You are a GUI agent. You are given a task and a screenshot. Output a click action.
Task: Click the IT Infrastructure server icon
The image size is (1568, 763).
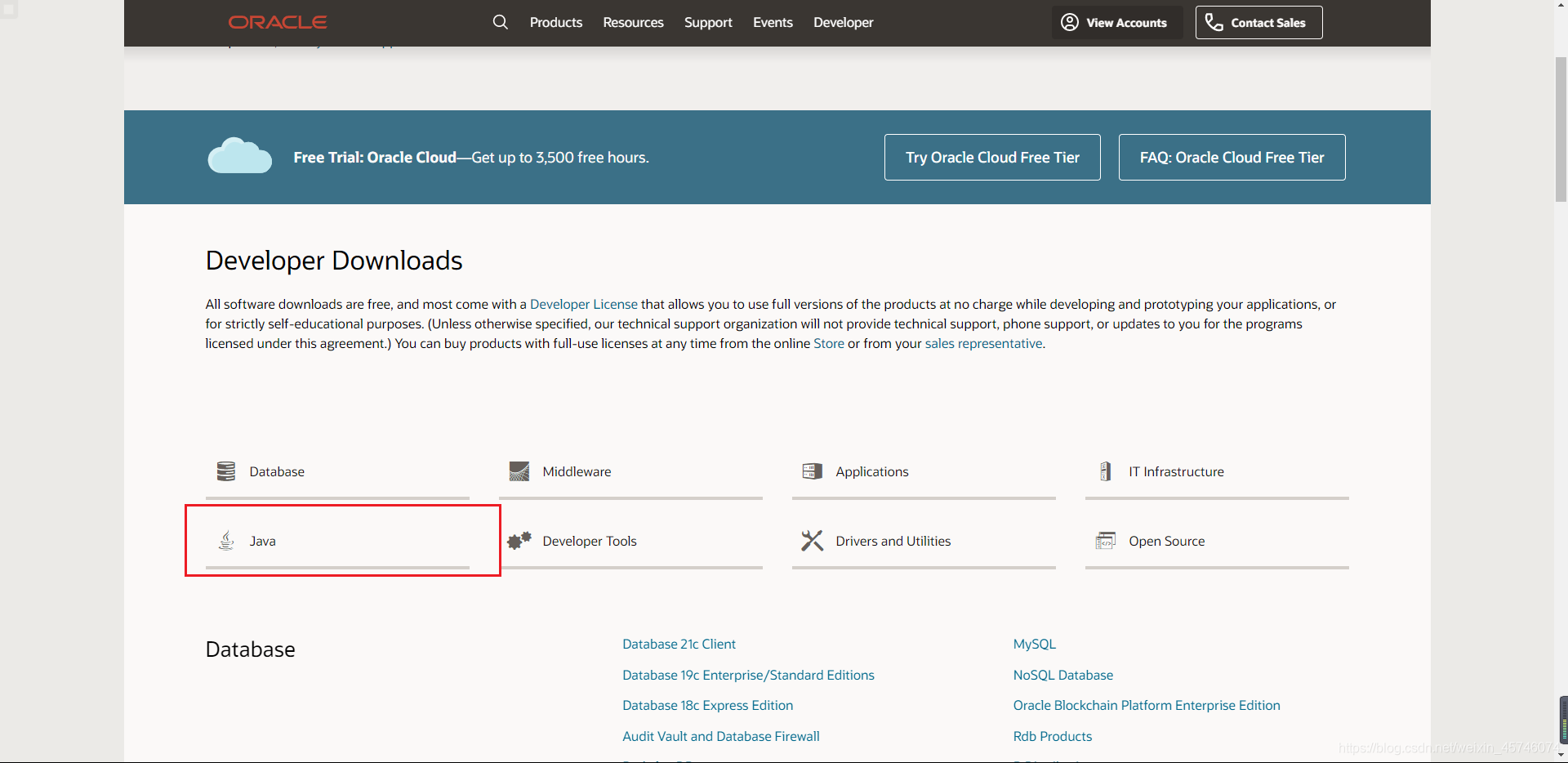(1106, 471)
